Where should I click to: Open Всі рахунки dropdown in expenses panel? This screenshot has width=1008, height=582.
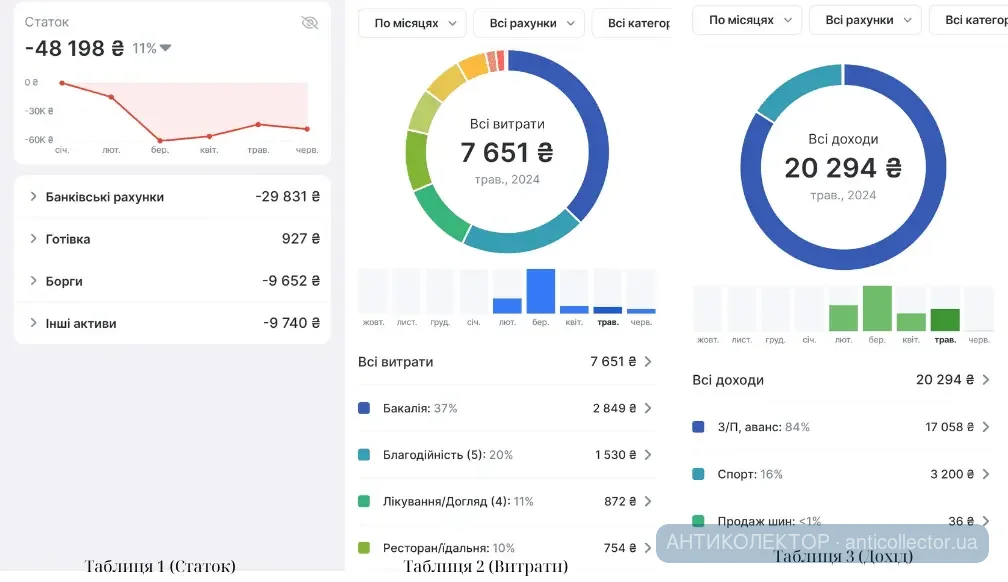529,23
